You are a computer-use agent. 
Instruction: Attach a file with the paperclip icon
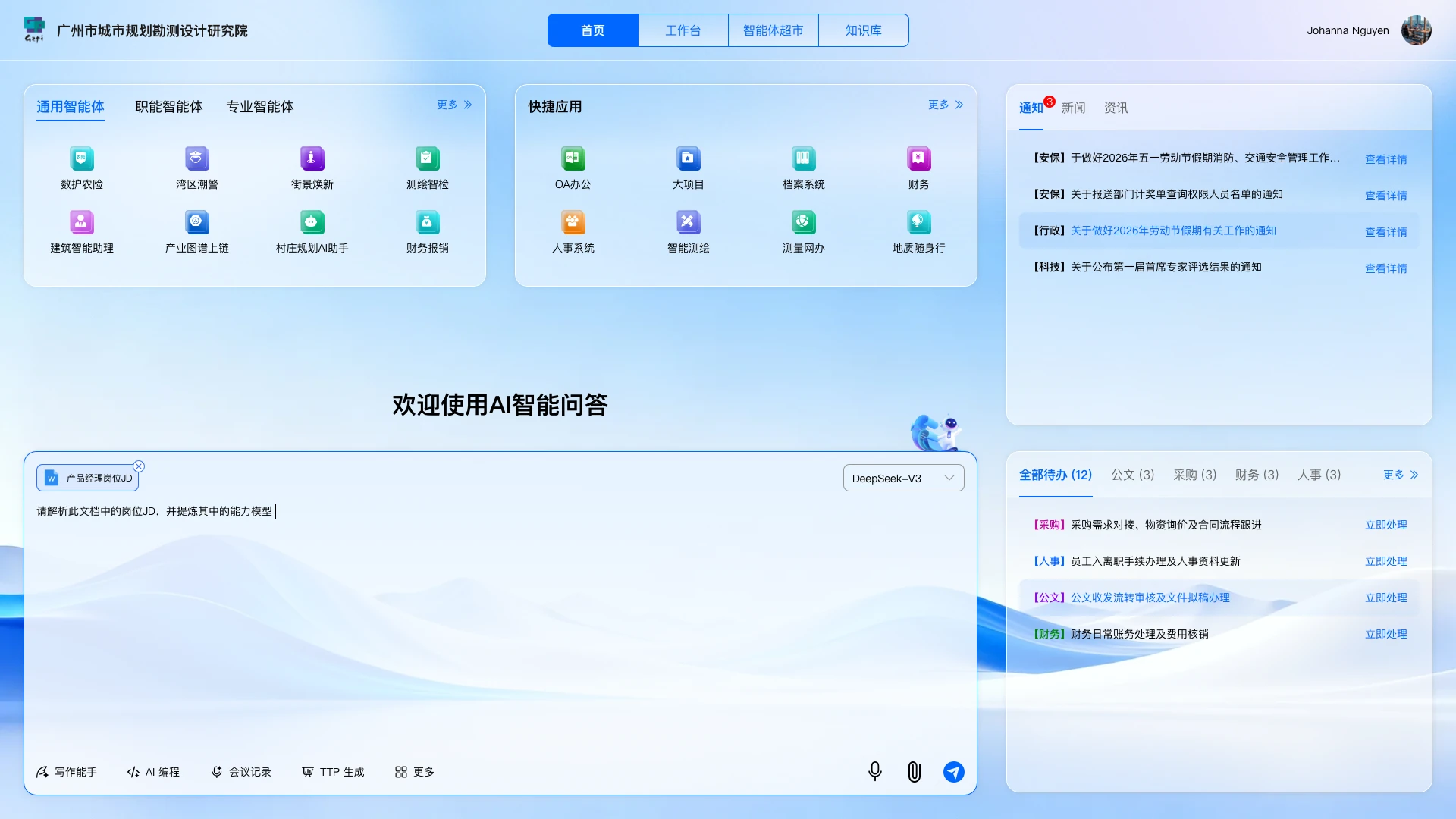coord(915,772)
